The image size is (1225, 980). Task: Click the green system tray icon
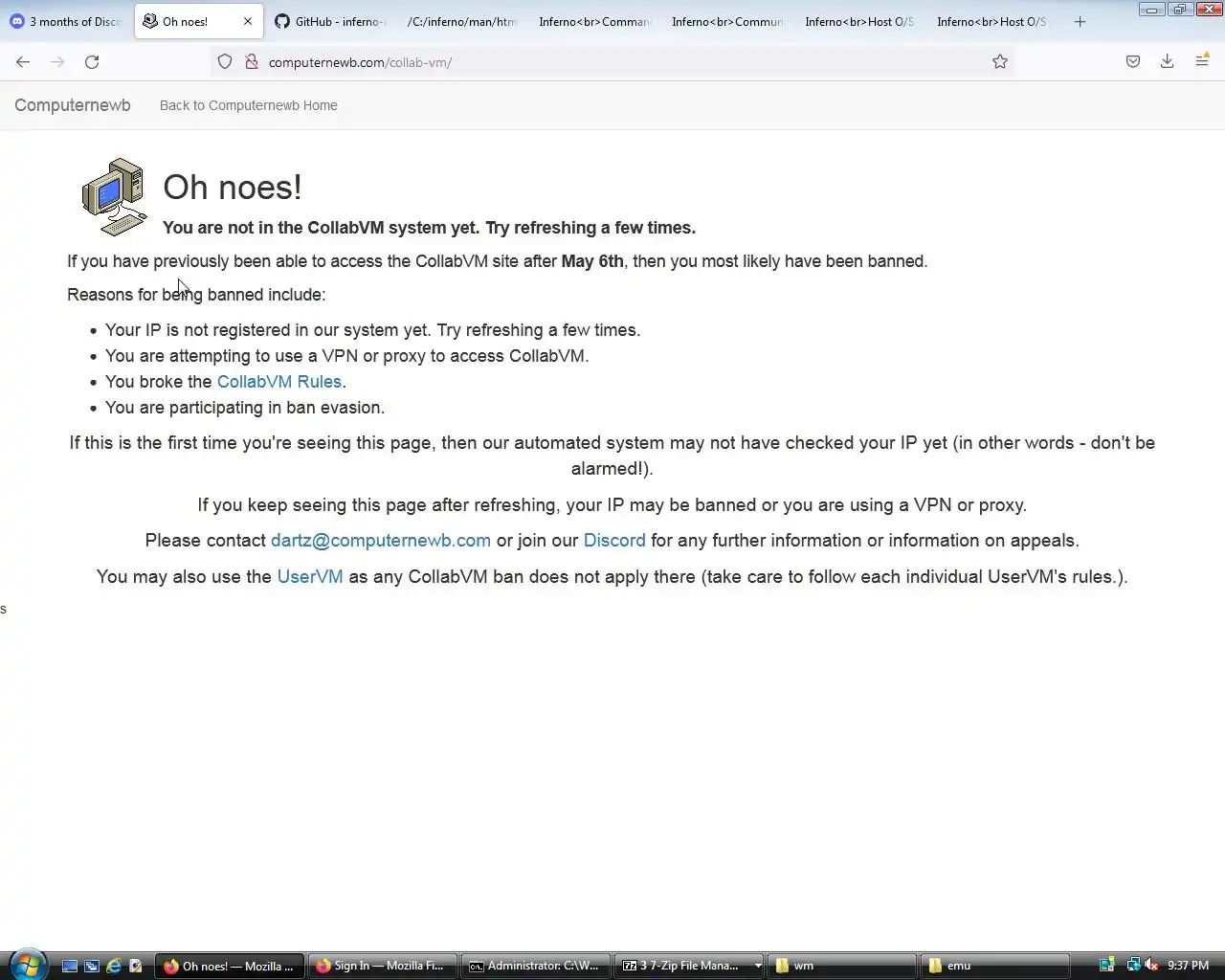1107,966
